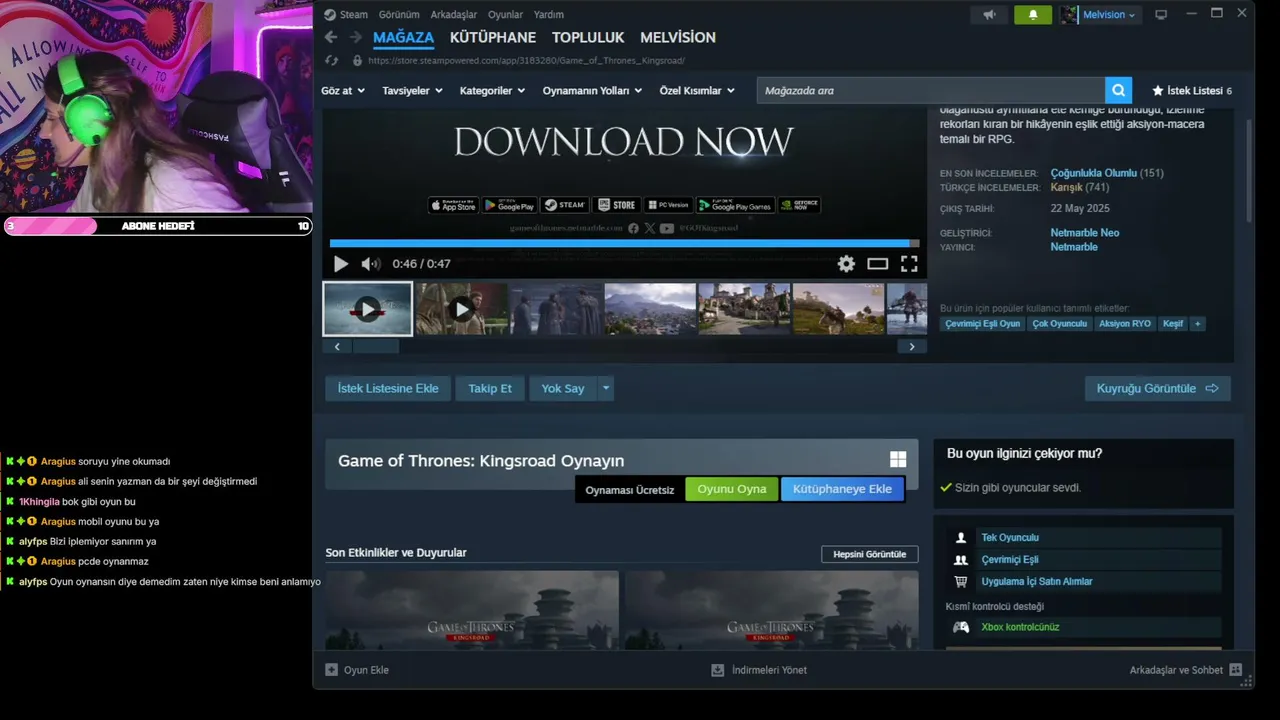
Task: Click the padlock icon beside the URL
Action: pos(357,61)
